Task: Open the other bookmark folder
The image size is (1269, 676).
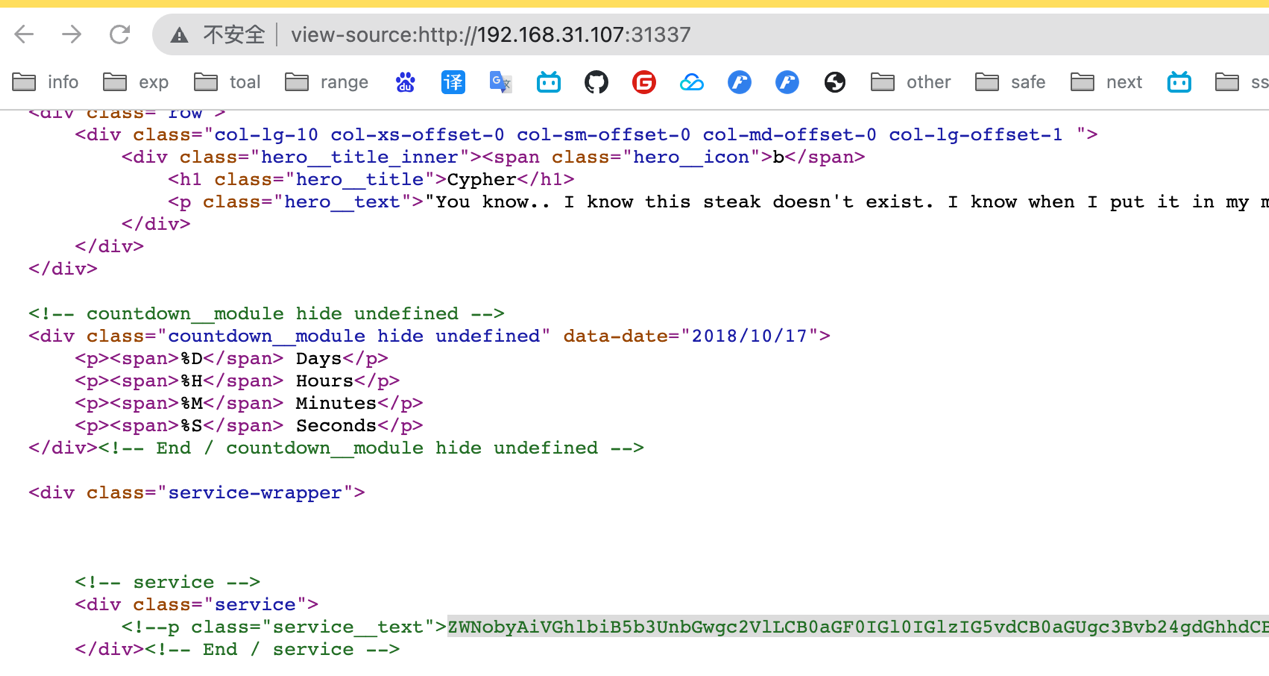Action: [x=911, y=82]
